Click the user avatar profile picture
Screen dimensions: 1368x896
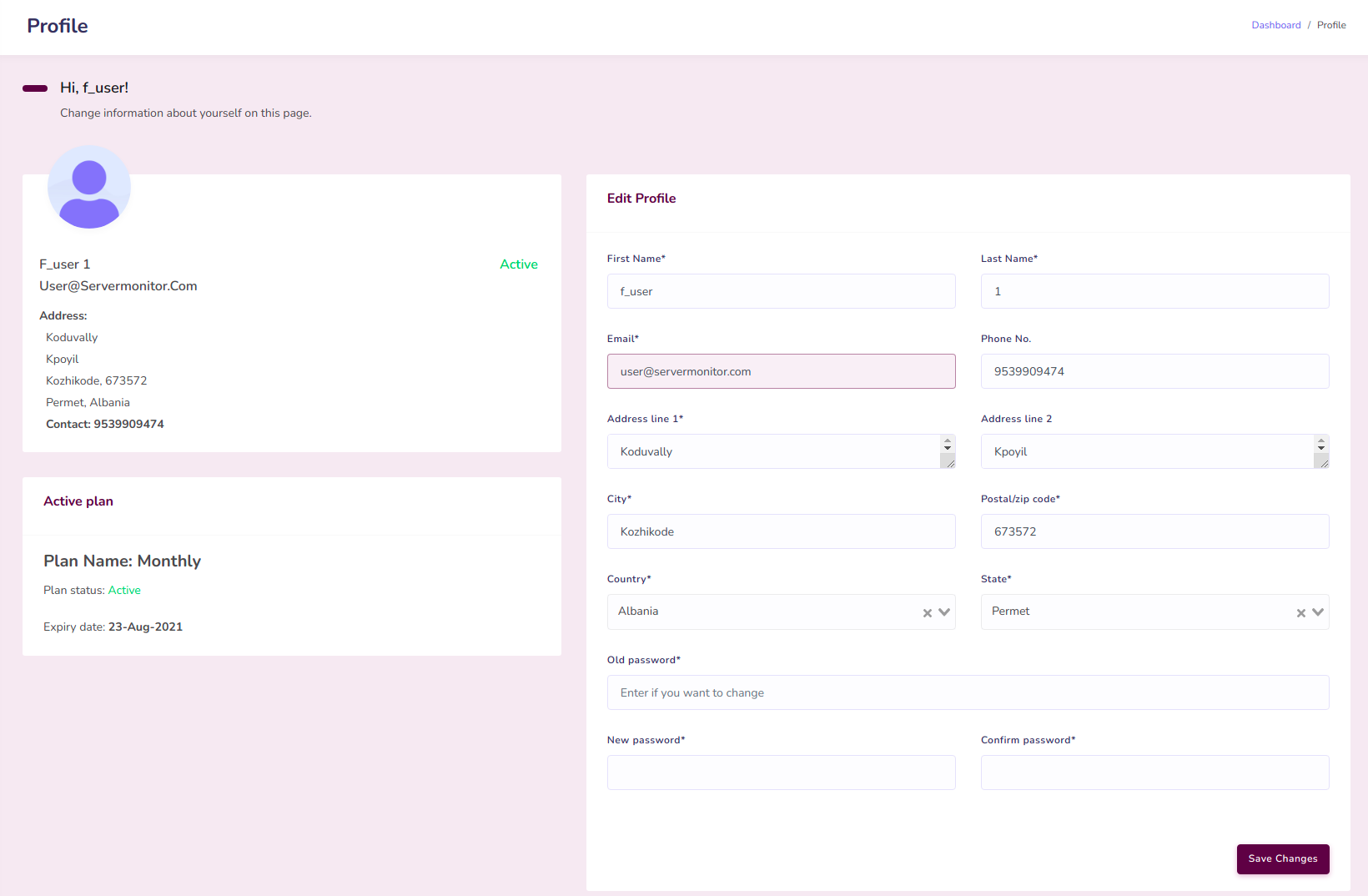(x=89, y=188)
